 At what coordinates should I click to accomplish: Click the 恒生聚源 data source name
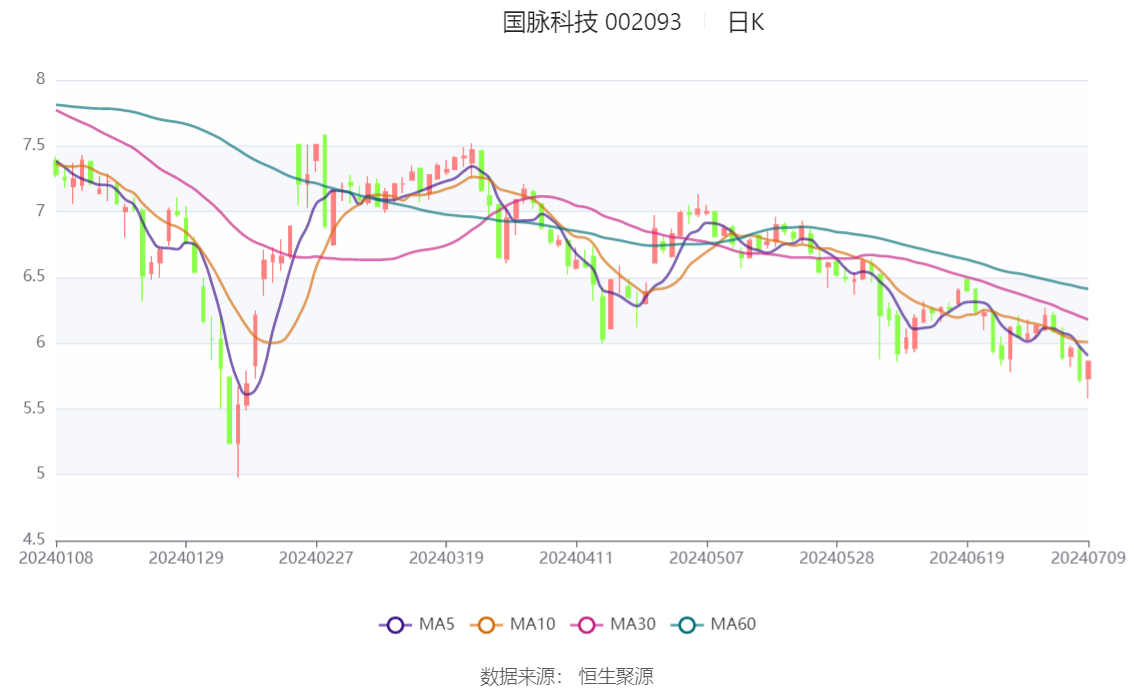(x=616, y=677)
